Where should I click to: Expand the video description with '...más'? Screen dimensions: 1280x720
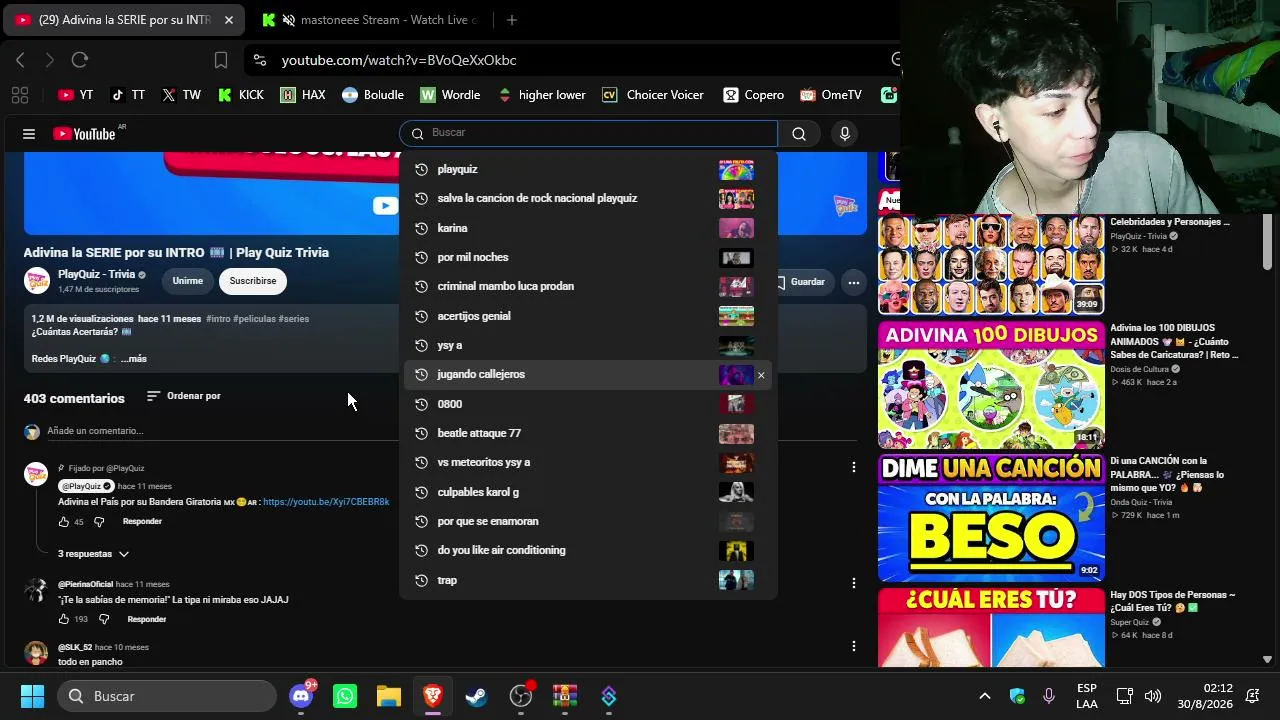pos(134,359)
